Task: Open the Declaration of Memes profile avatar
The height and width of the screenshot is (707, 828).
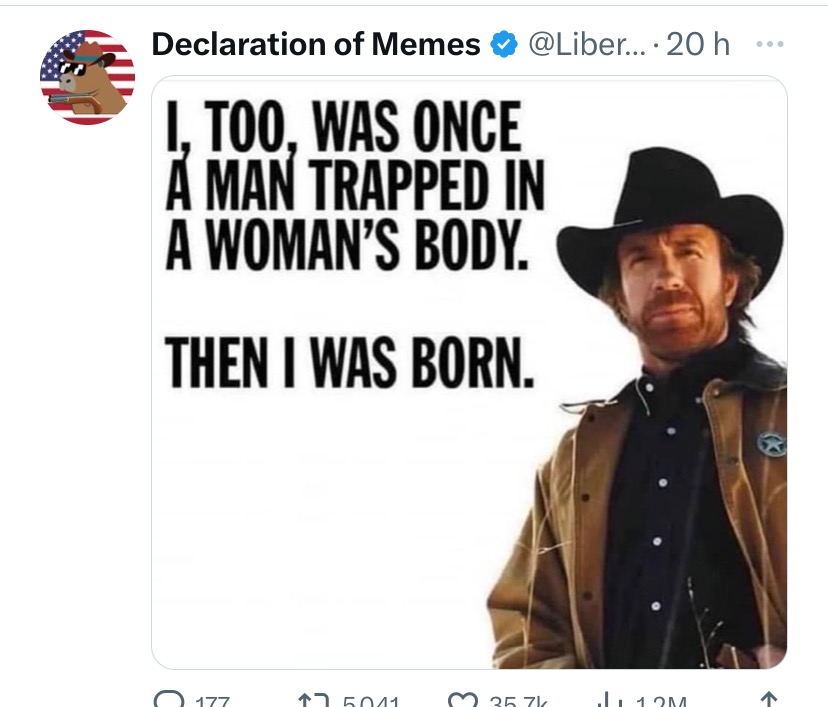Action: [x=87, y=77]
